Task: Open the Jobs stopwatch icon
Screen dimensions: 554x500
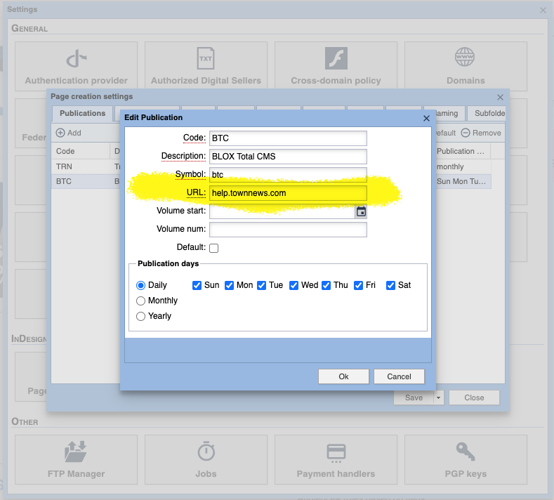Action: (206, 451)
